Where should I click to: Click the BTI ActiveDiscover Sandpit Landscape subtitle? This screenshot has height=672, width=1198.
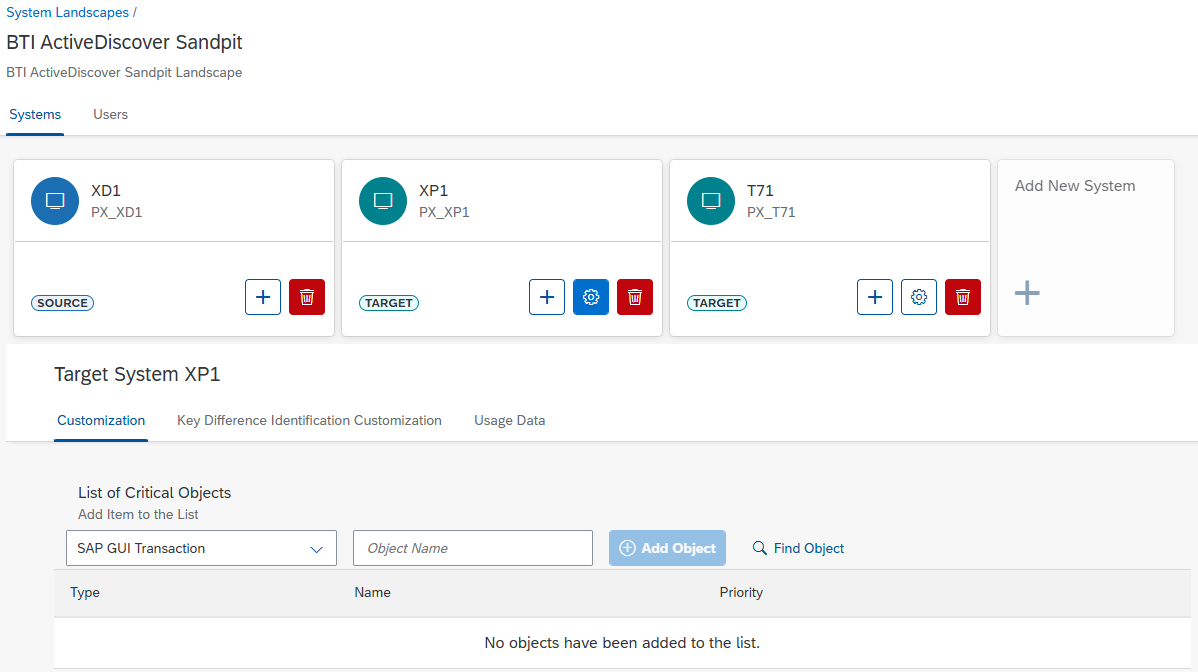(x=124, y=73)
